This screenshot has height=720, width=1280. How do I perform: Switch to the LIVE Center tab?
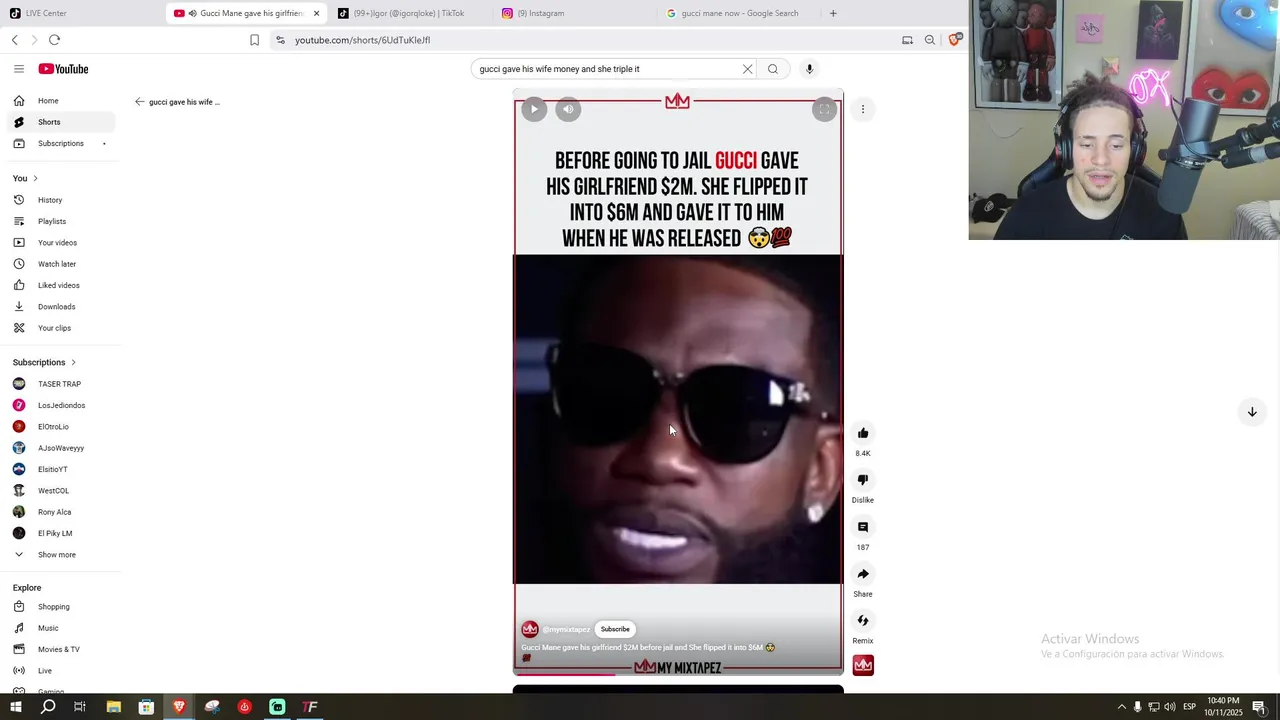pos(83,13)
